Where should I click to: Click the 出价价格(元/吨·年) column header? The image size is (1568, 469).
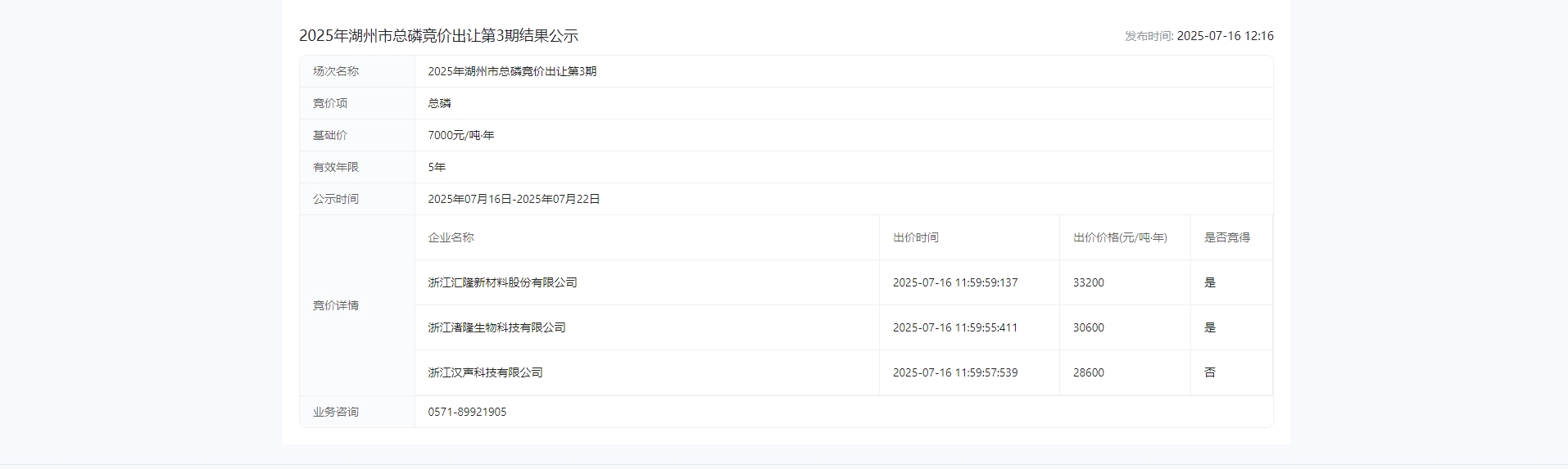tap(1120, 237)
